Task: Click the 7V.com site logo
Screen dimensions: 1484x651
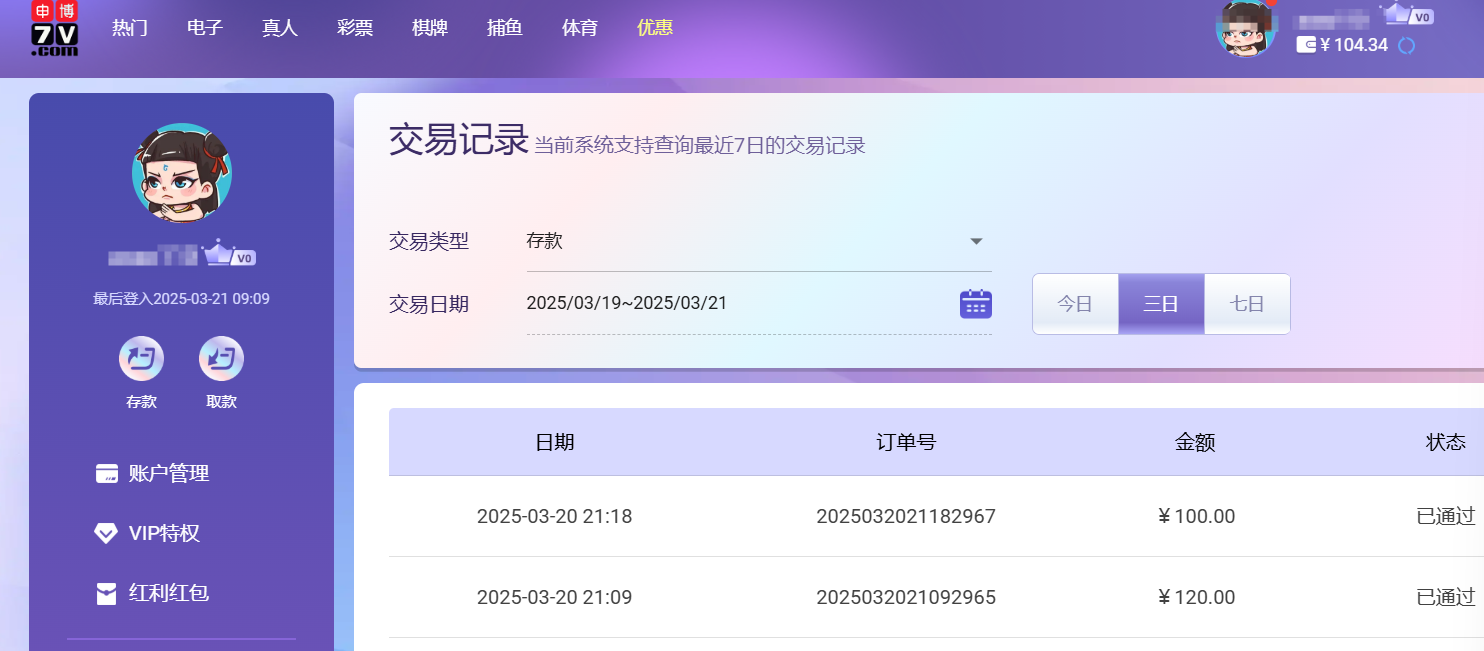Action: click(54, 28)
